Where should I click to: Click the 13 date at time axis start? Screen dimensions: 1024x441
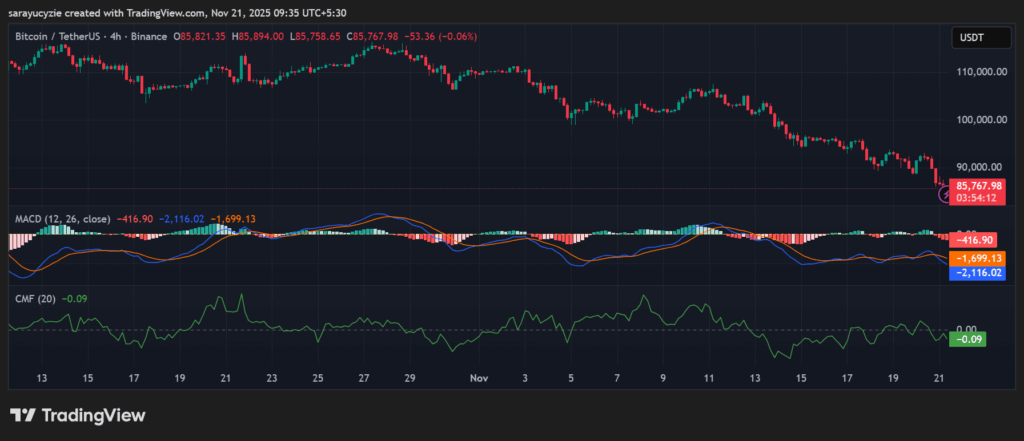coord(42,379)
